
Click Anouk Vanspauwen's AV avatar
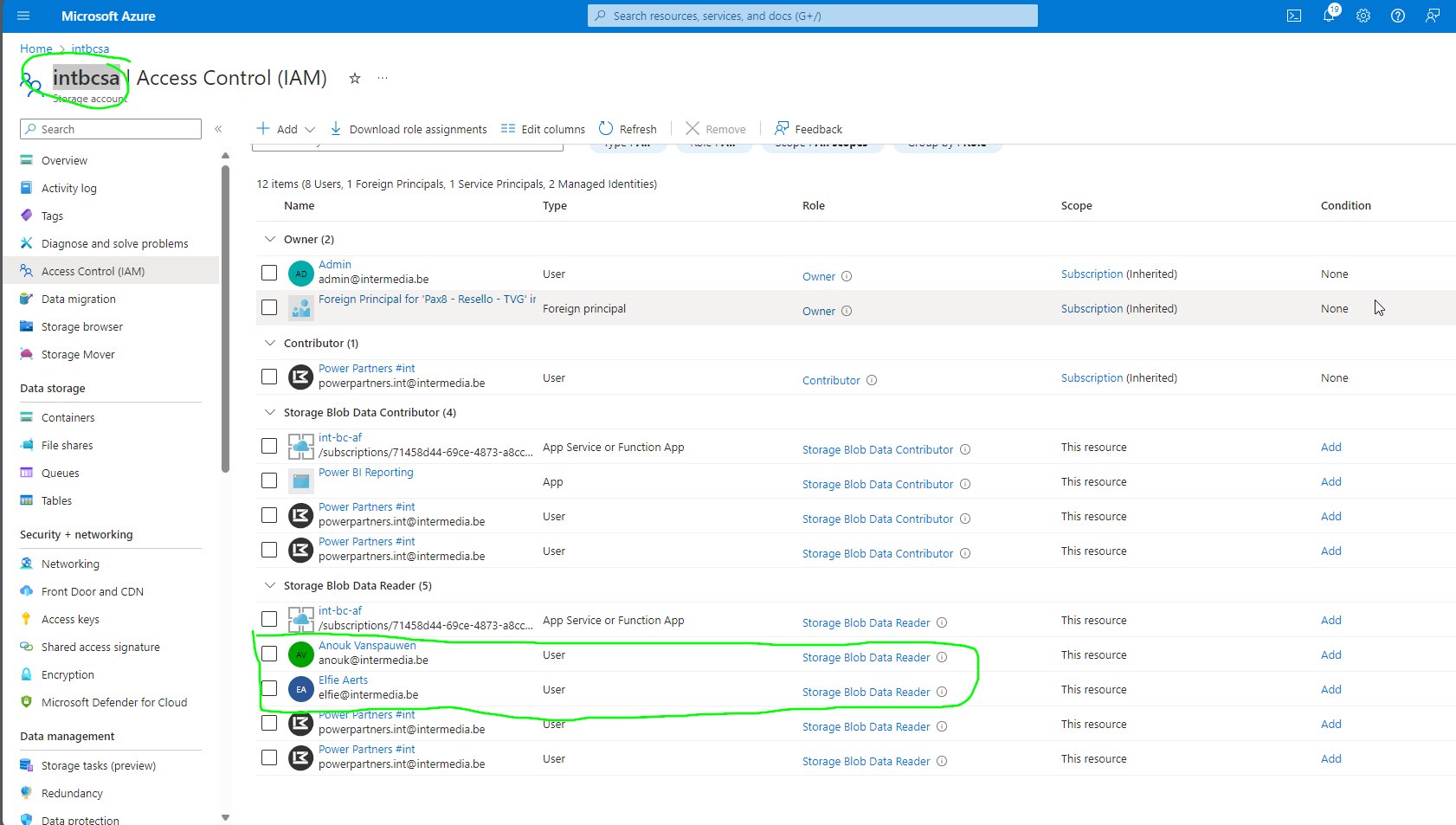pos(300,654)
